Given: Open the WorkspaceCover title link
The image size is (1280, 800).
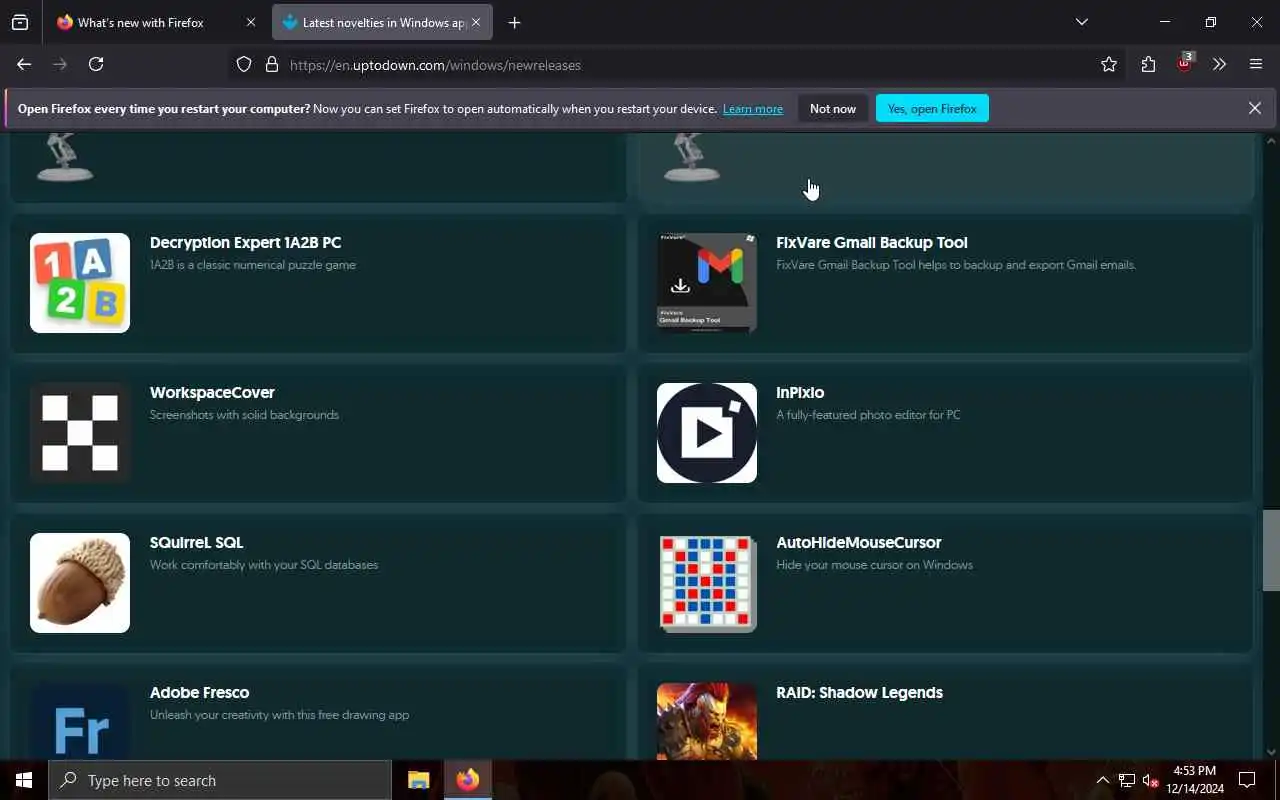Looking at the screenshot, I should (212, 392).
